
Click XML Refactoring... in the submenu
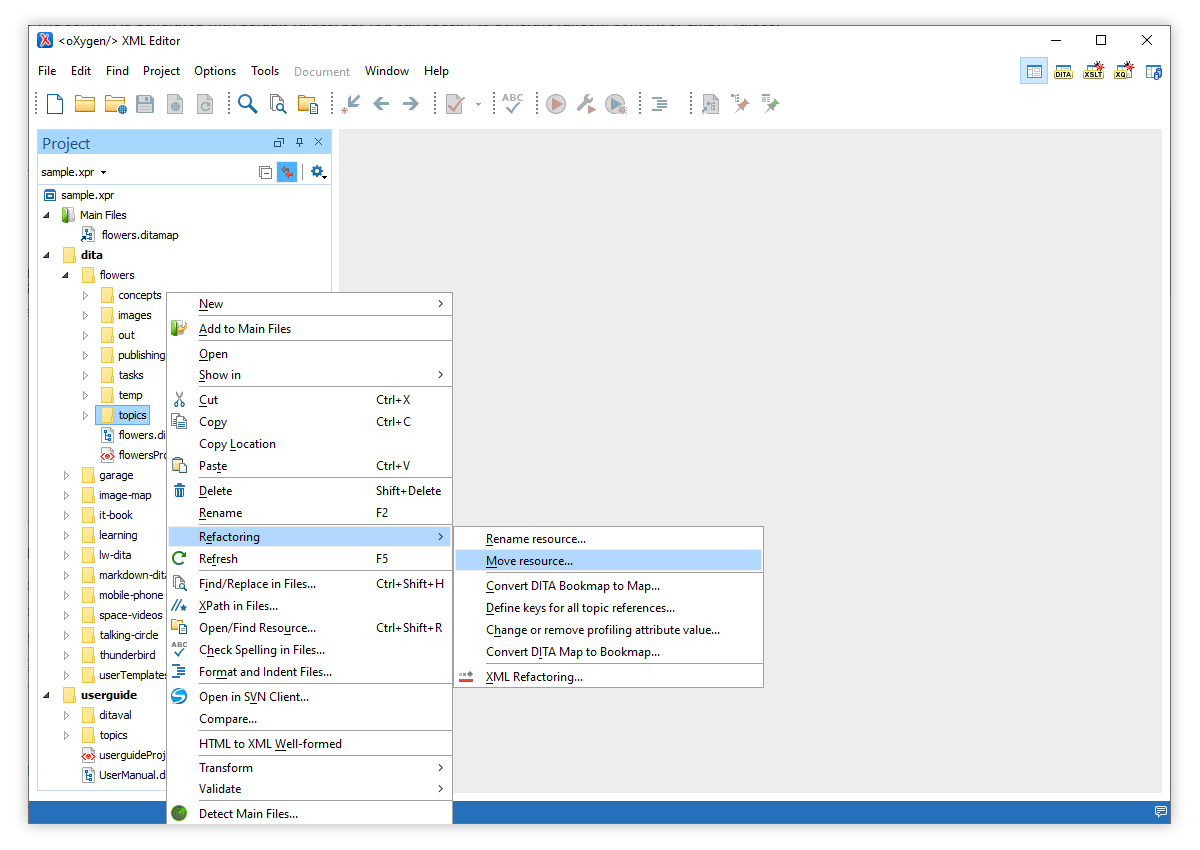[608, 677]
